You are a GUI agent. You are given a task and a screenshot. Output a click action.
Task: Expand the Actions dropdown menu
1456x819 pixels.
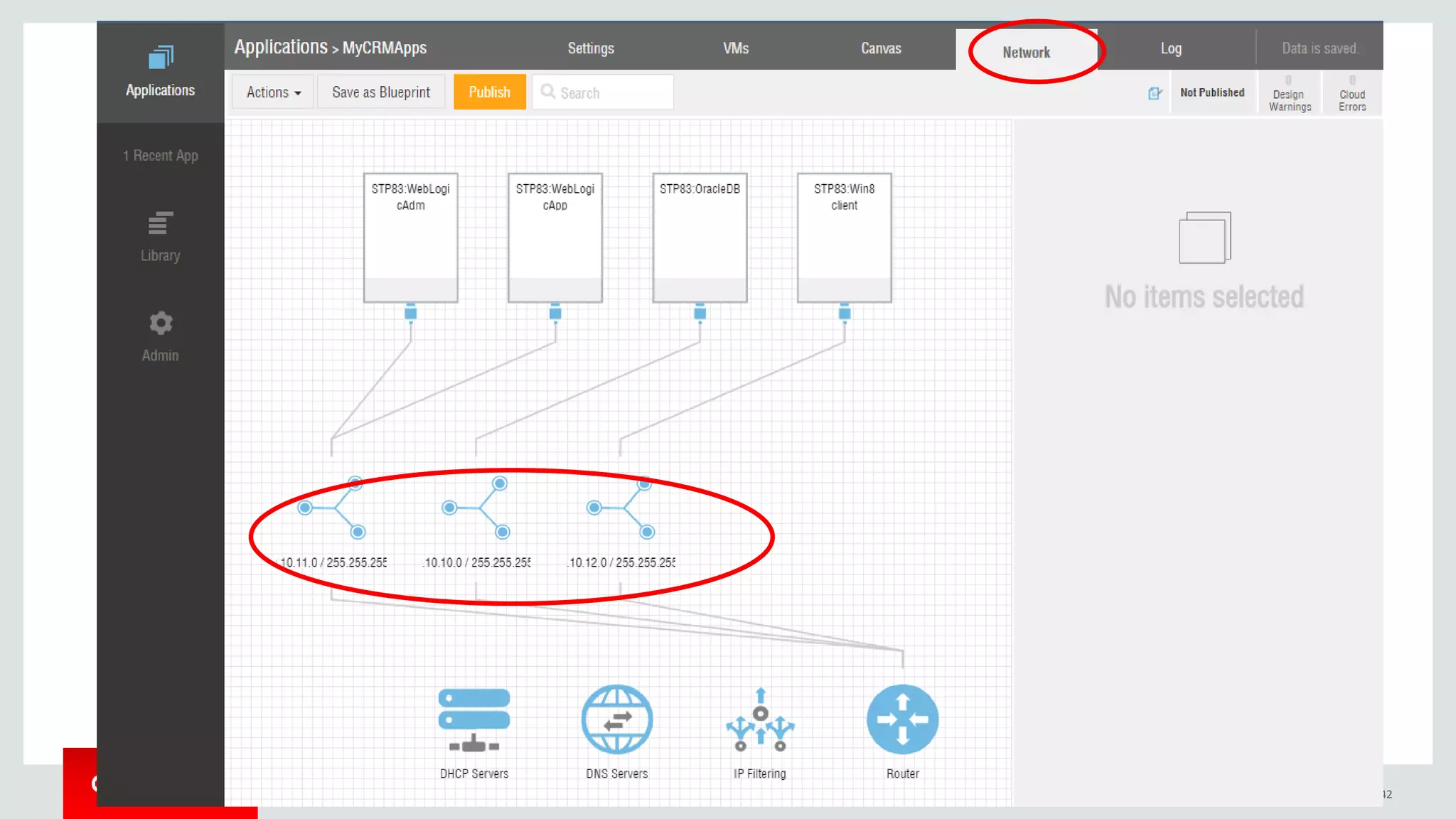(x=274, y=92)
